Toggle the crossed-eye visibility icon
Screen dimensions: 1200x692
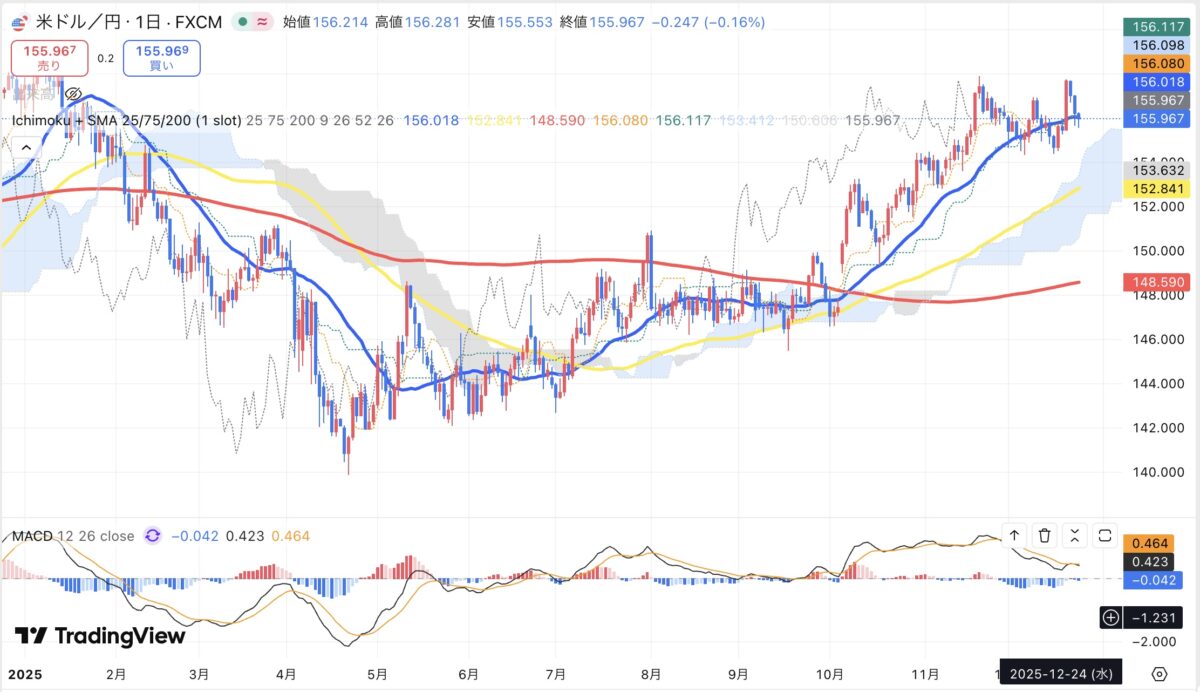coord(73,95)
